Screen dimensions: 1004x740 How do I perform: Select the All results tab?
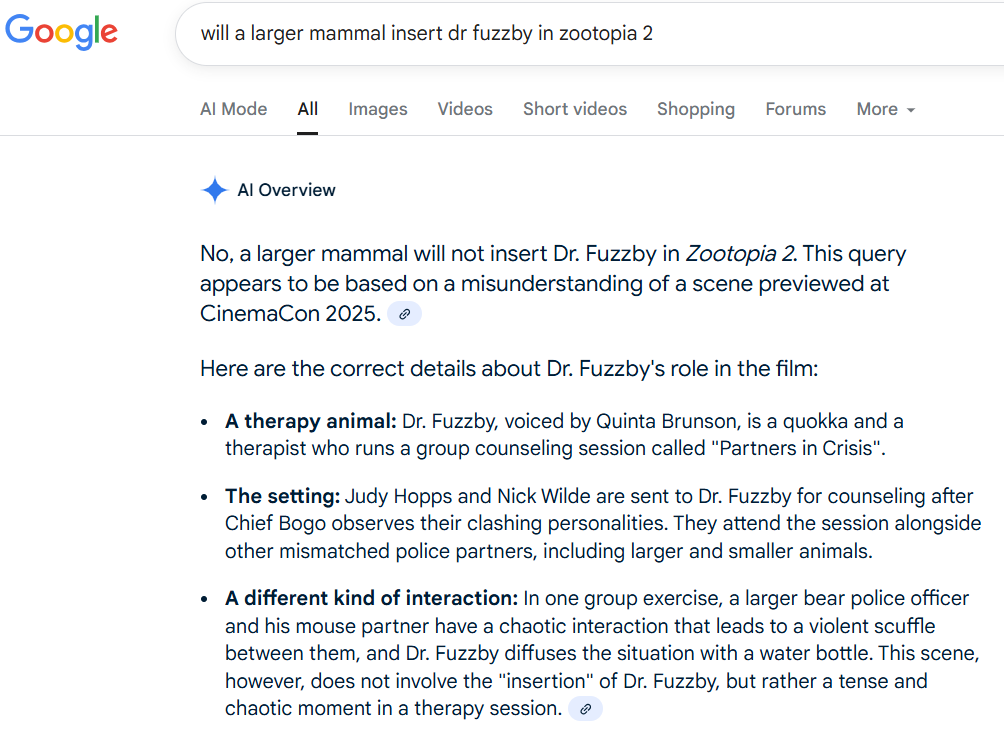click(x=308, y=109)
